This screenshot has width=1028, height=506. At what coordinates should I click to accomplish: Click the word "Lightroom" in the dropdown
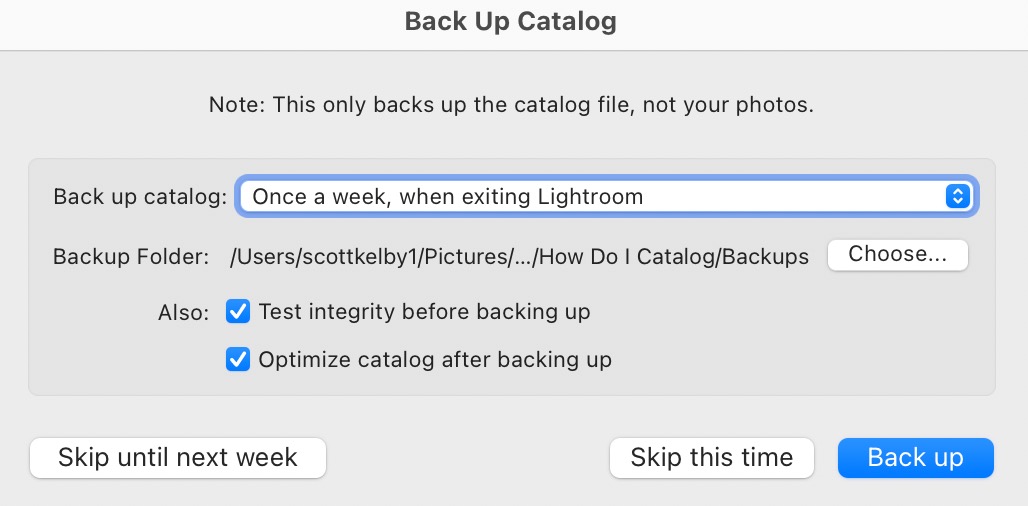point(590,197)
